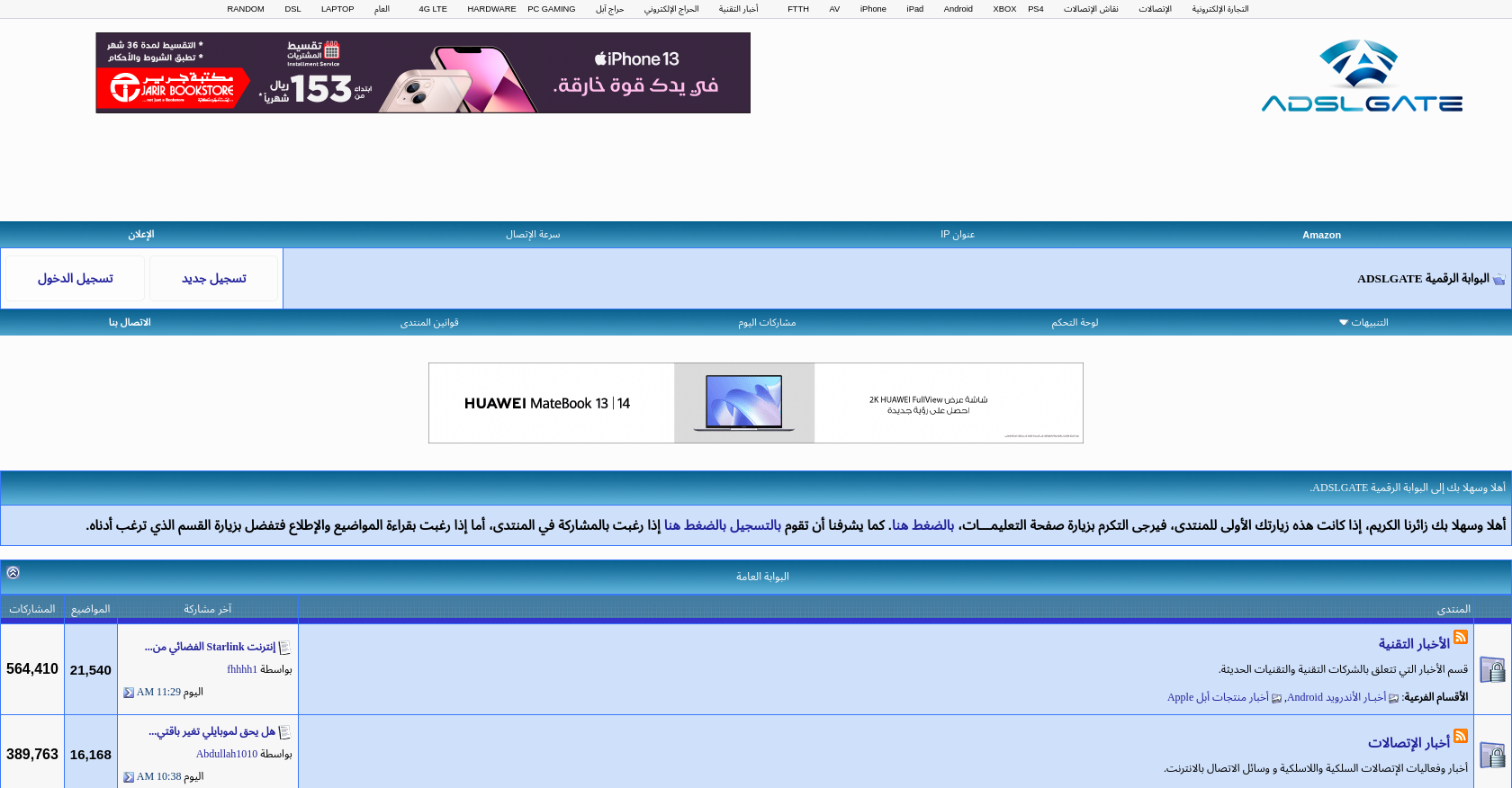Click the المشاركات column header
Image resolution: width=1512 pixels, height=788 pixels.
coord(32,609)
